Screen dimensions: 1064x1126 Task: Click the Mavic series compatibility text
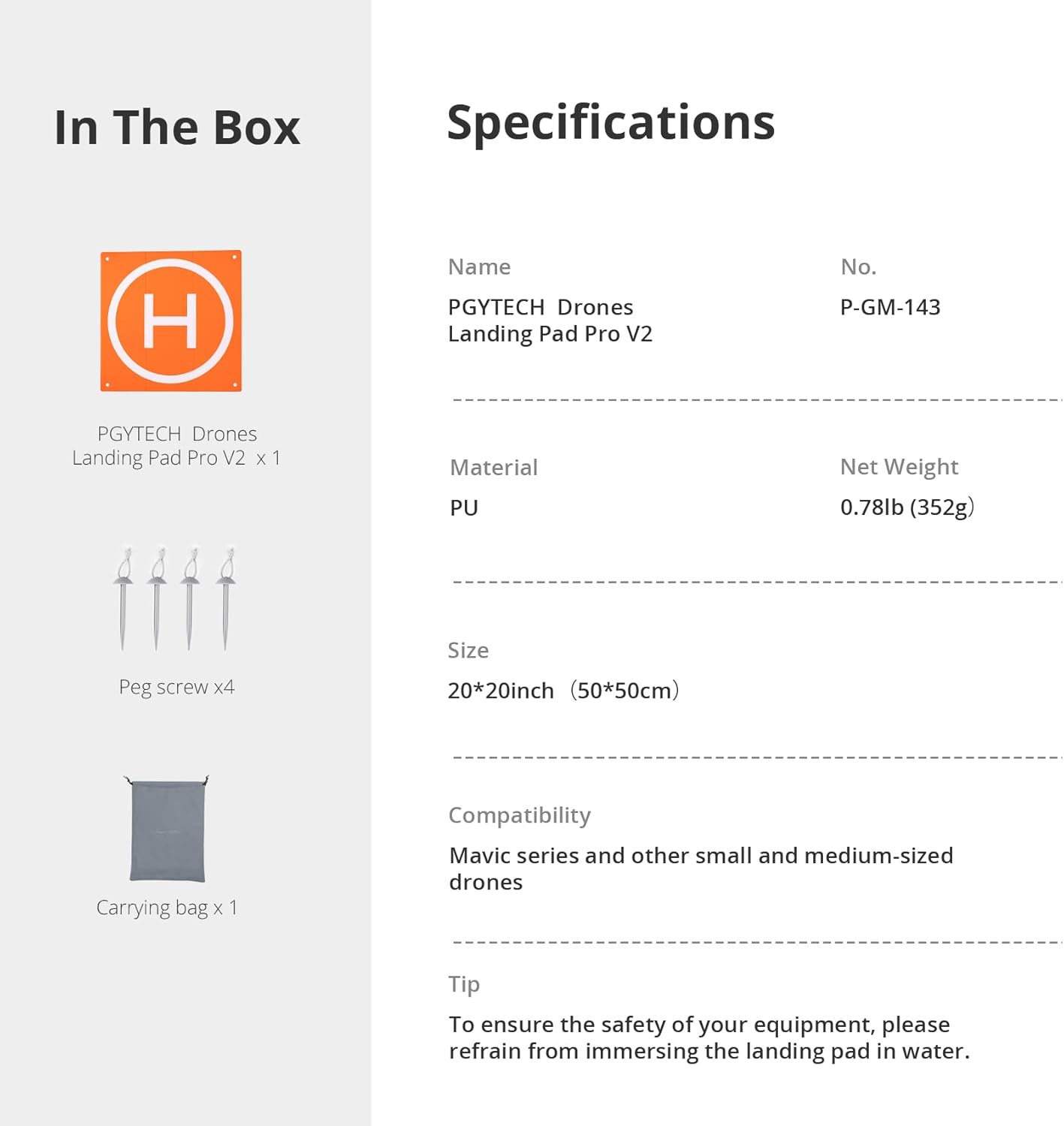701,869
